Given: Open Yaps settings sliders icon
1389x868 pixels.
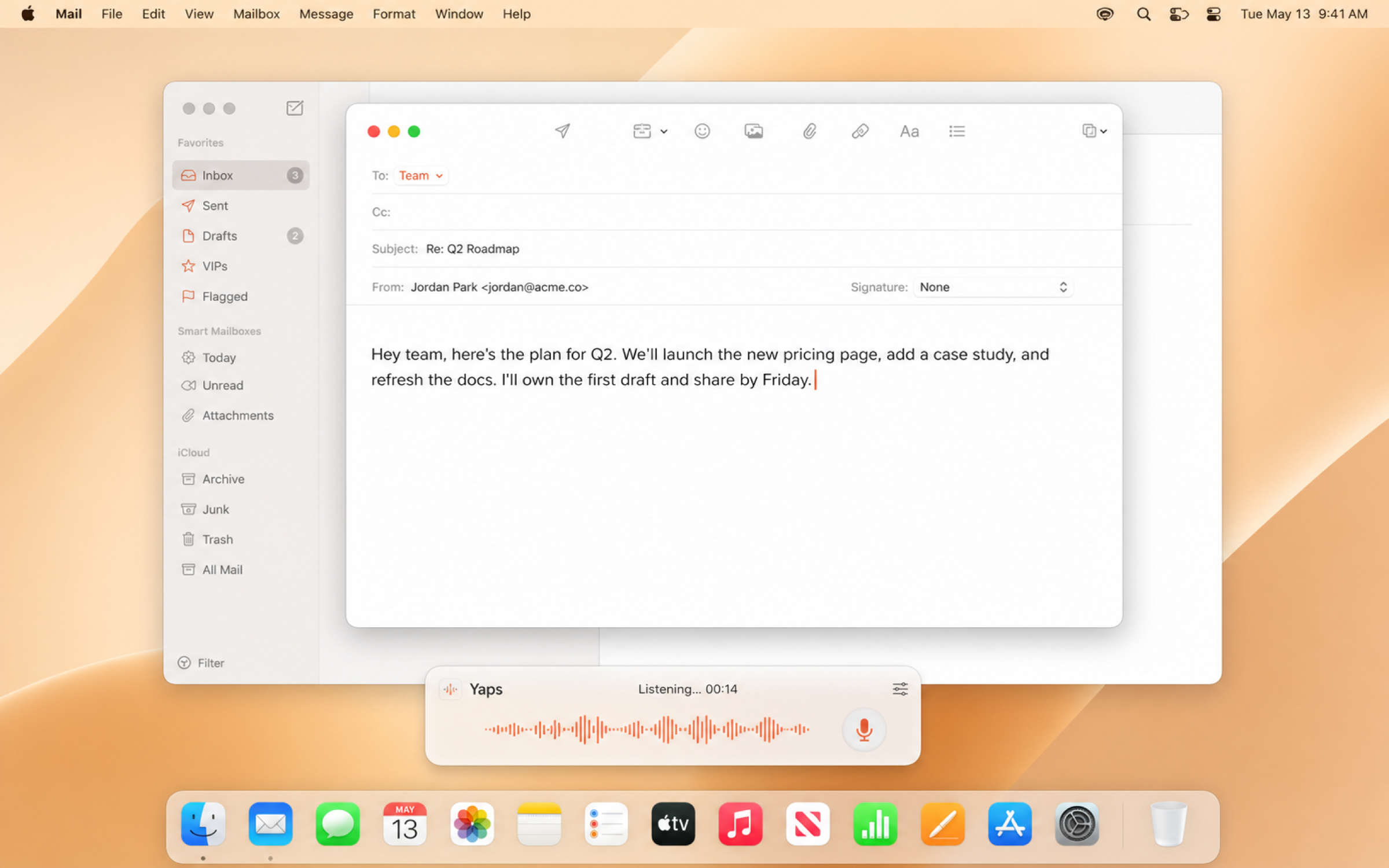Looking at the screenshot, I should click(x=900, y=689).
